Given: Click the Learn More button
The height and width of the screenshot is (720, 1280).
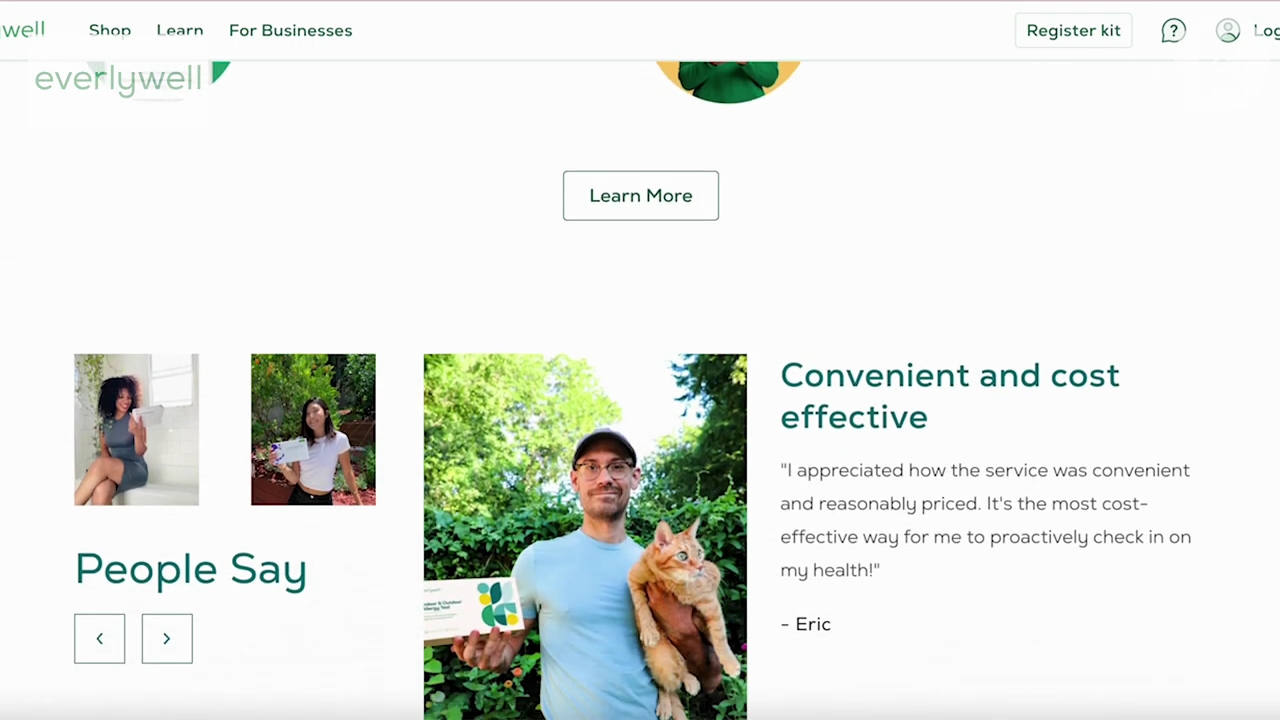Looking at the screenshot, I should pos(641,195).
